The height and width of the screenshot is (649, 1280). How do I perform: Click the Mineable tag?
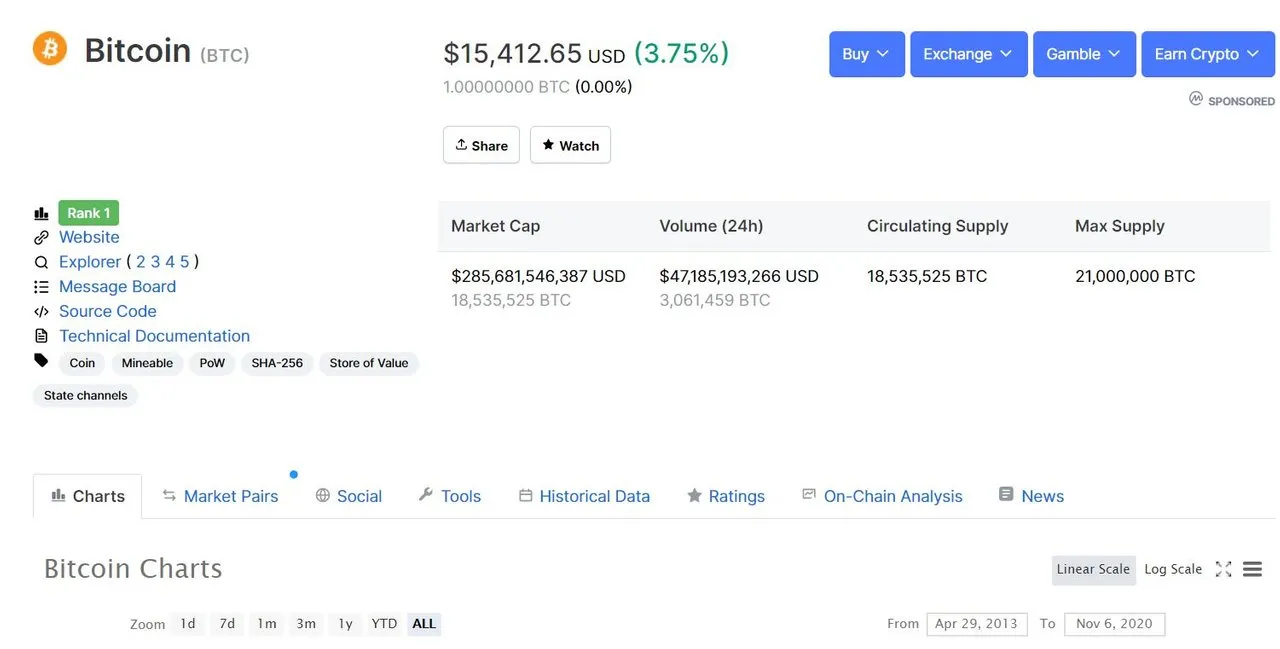coord(147,363)
